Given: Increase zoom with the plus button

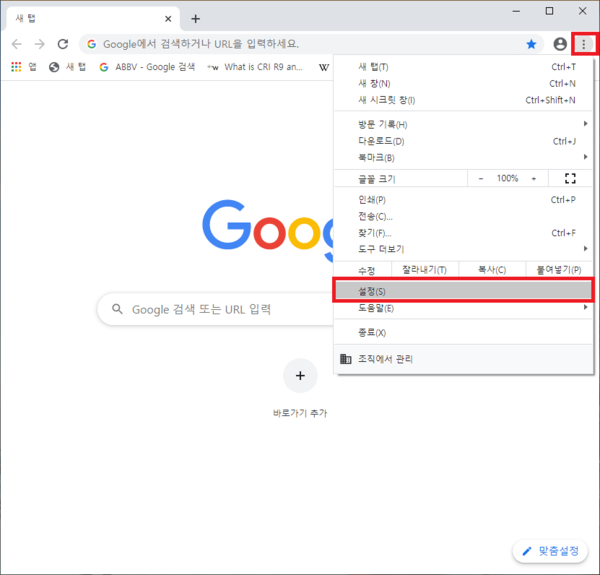Looking at the screenshot, I should point(534,179).
